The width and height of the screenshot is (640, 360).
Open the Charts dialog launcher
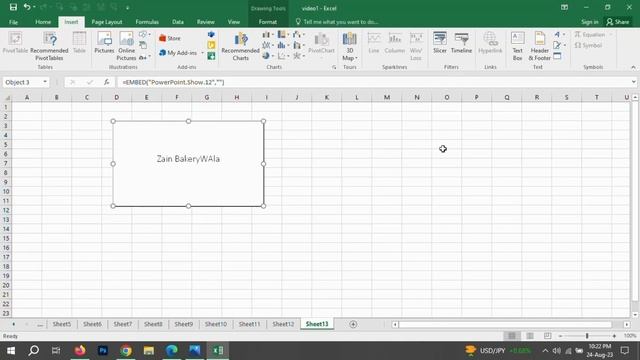(334, 67)
